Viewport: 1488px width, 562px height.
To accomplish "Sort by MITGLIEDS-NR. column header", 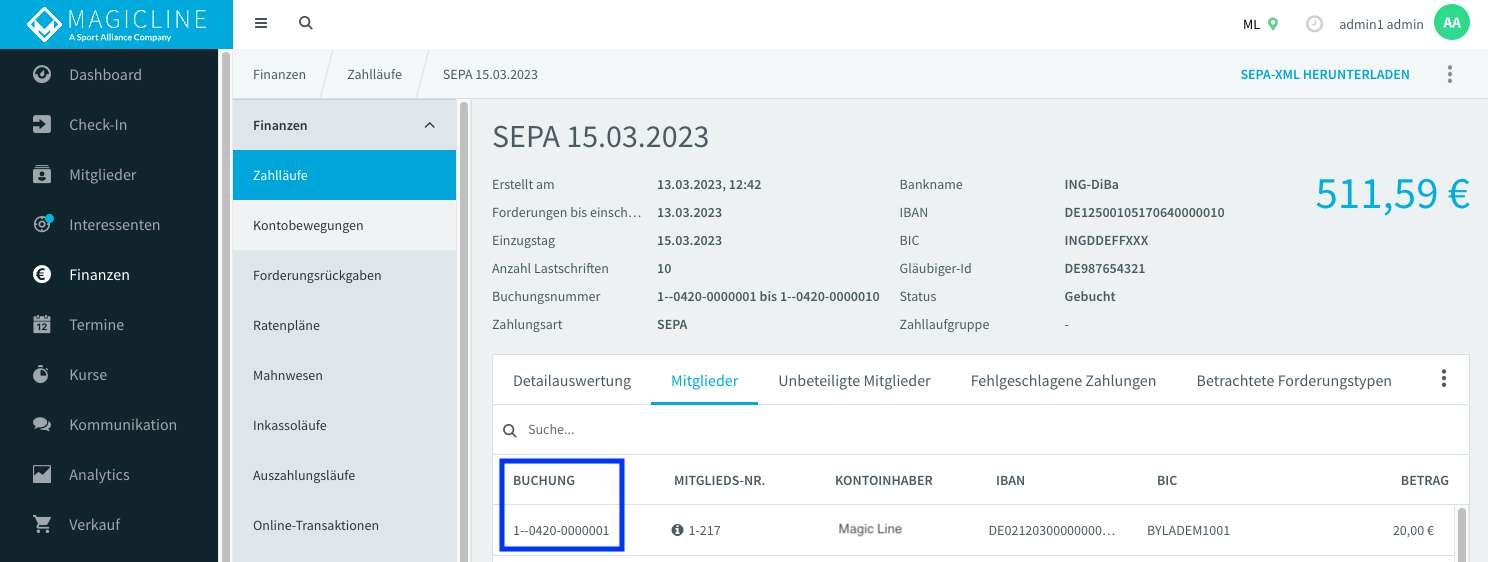I will tap(719, 480).
